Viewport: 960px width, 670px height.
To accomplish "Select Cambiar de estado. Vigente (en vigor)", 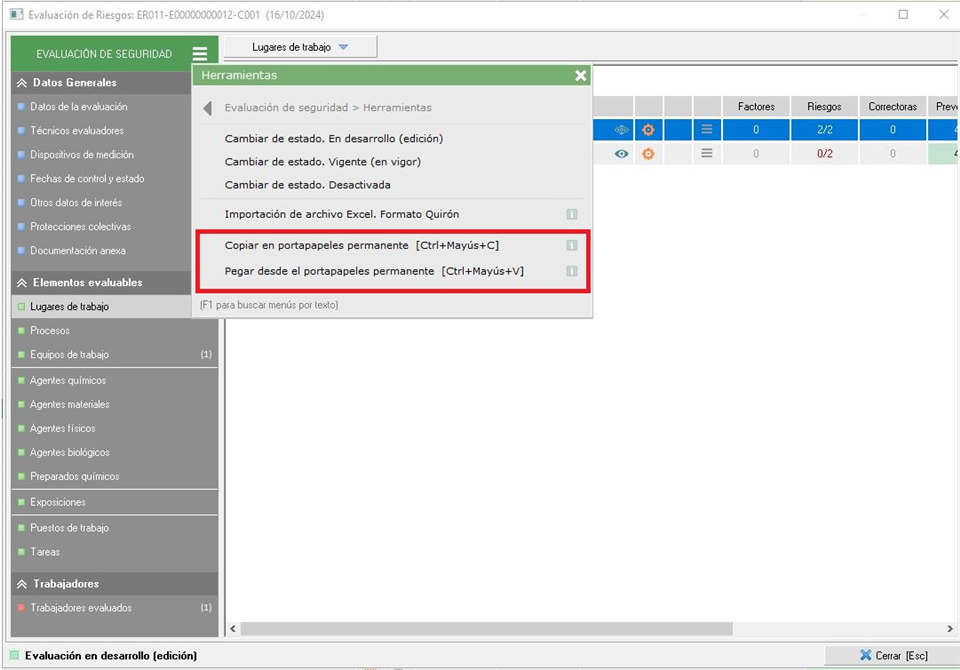I will click(322, 162).
